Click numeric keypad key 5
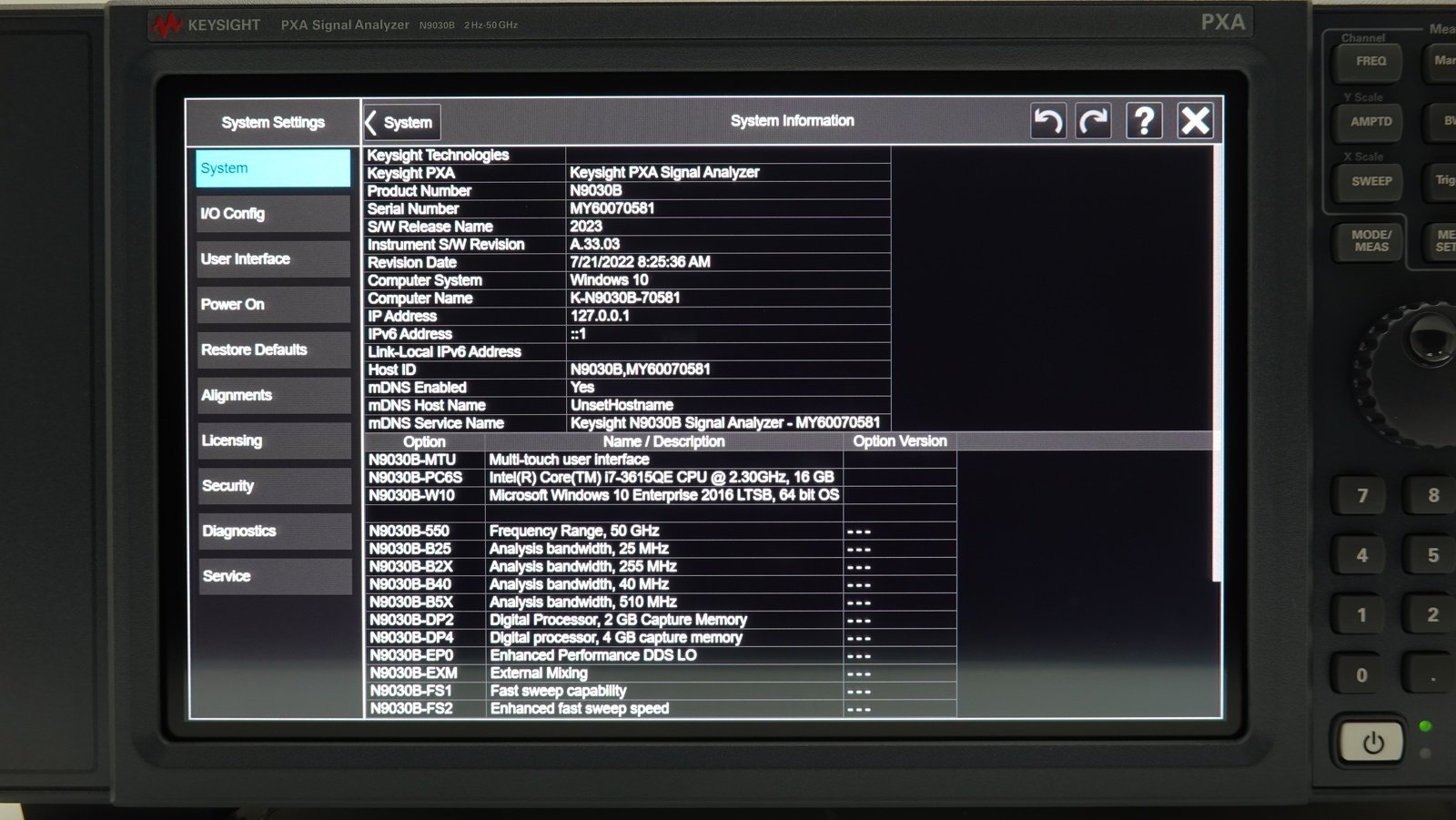 pyautogui.click(x=1433, y=555)
